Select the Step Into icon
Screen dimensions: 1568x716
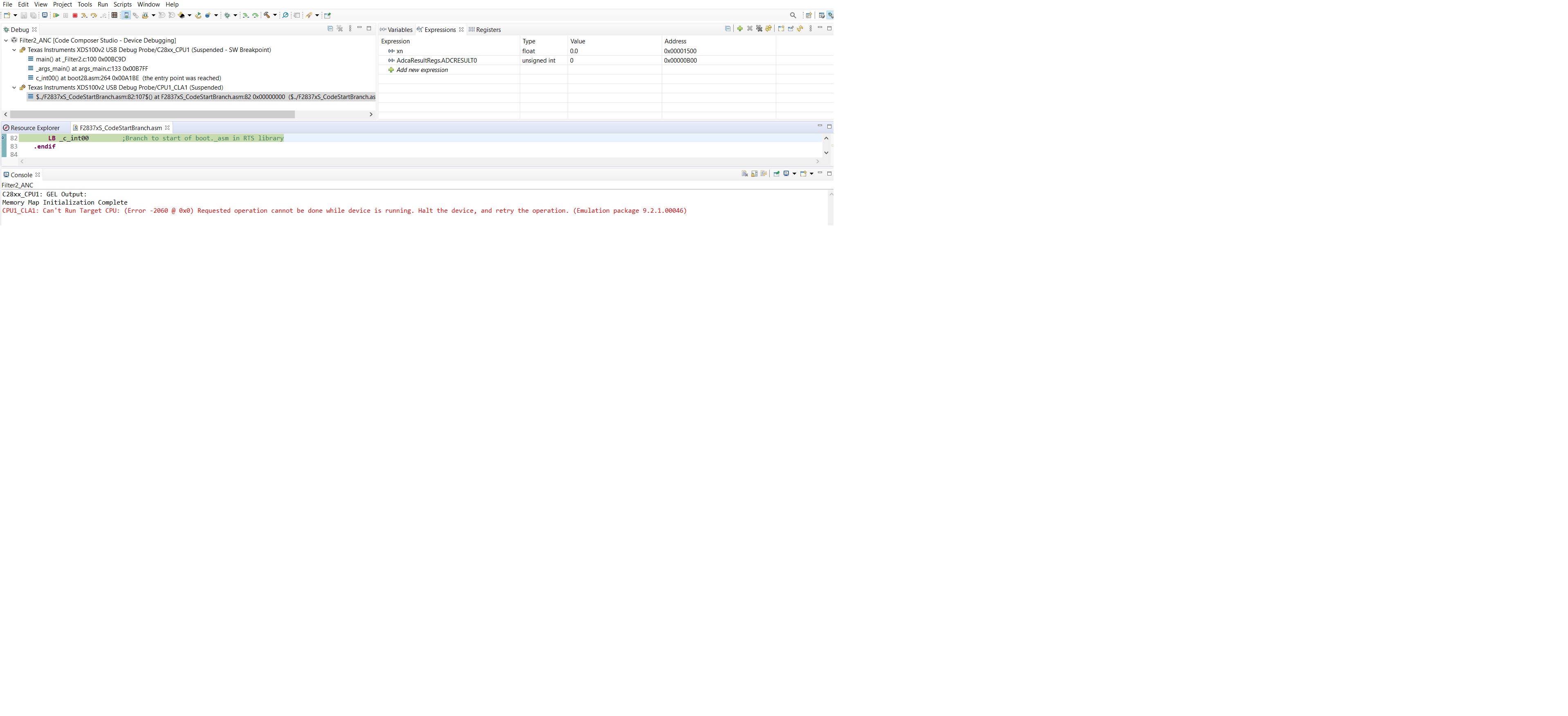point(85,15)
